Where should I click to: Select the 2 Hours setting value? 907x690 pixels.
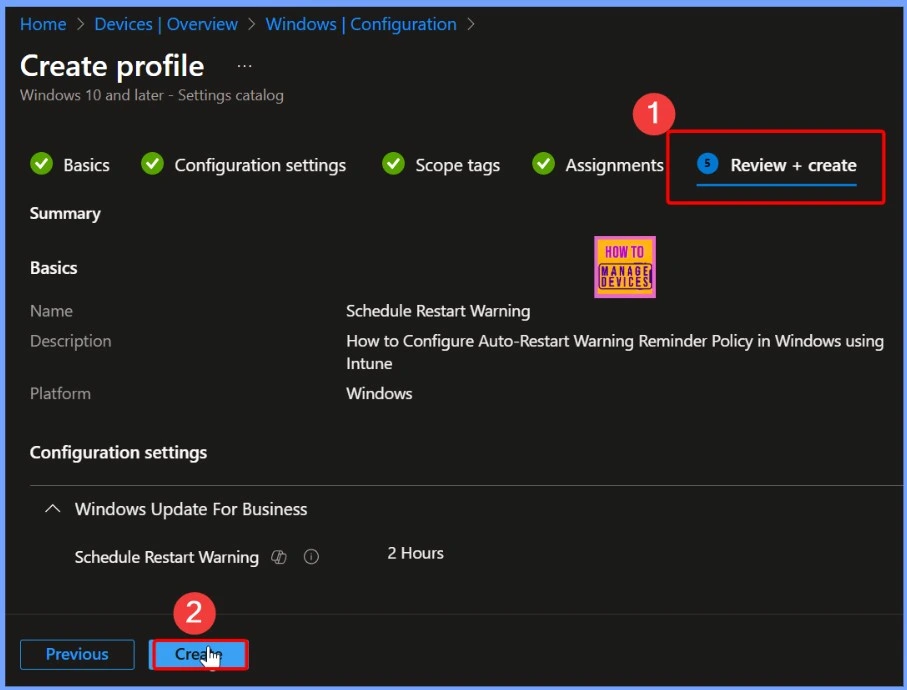tap(415, 553)
